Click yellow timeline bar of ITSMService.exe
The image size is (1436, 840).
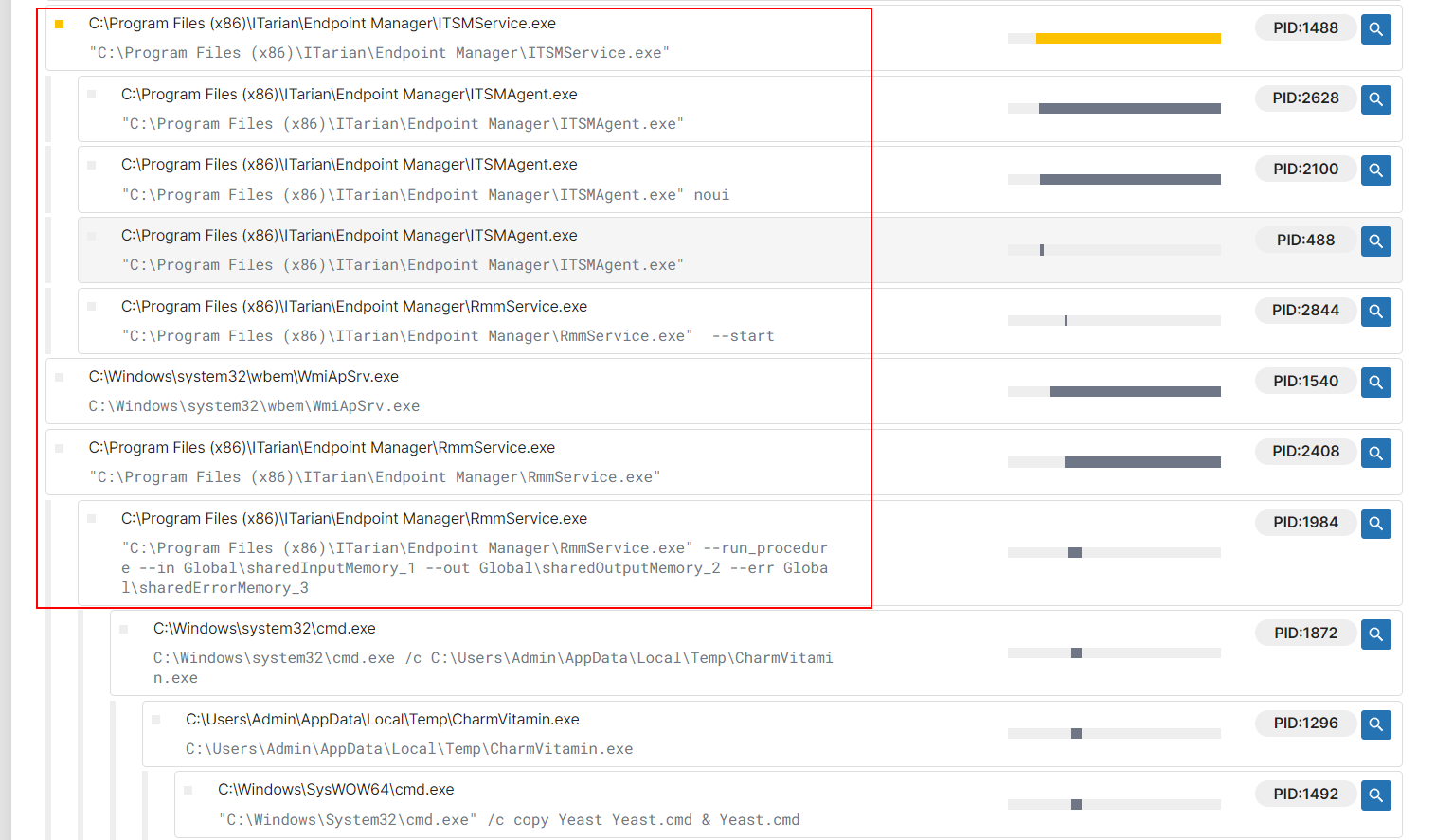[1128, 39]
